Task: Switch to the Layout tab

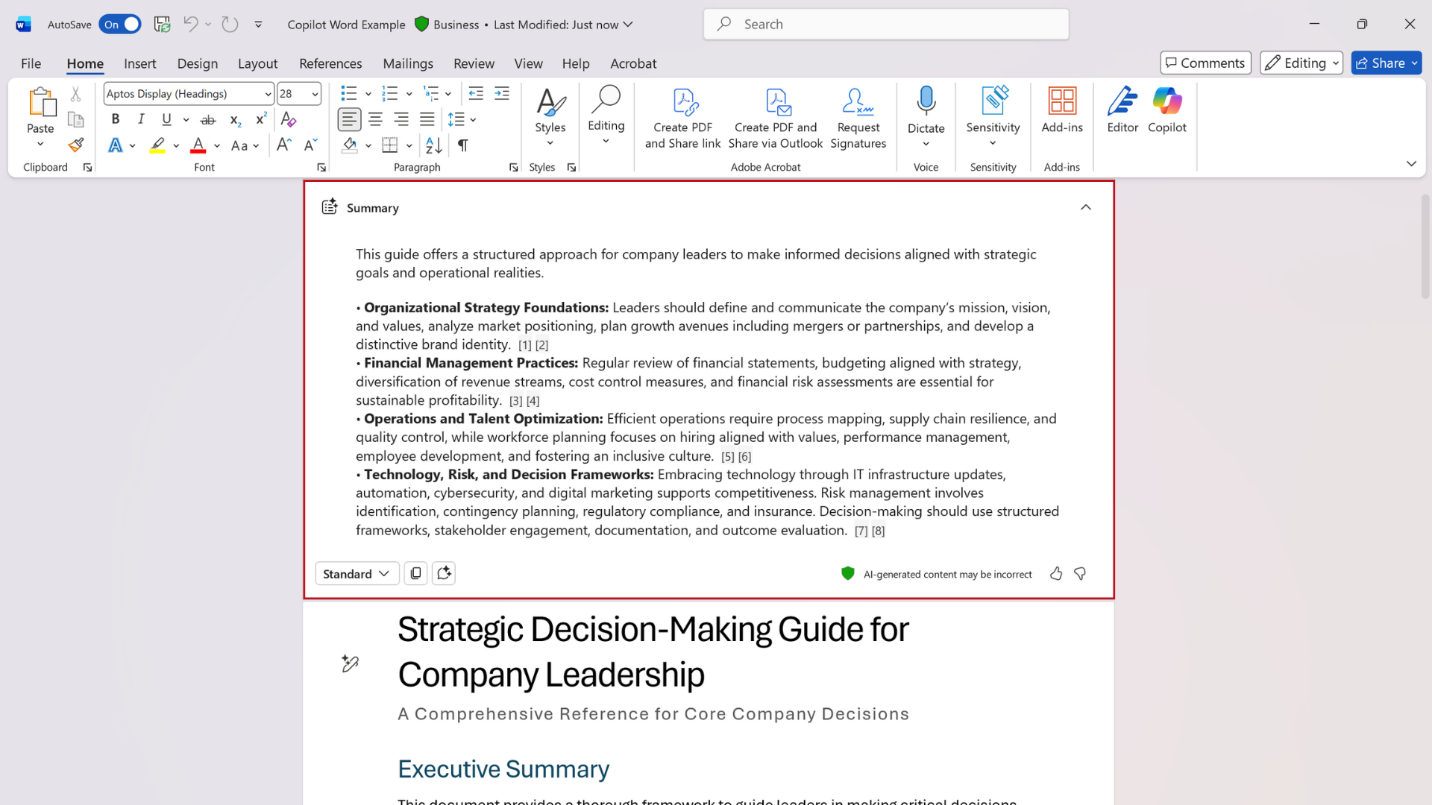Action: coord(257,63)
